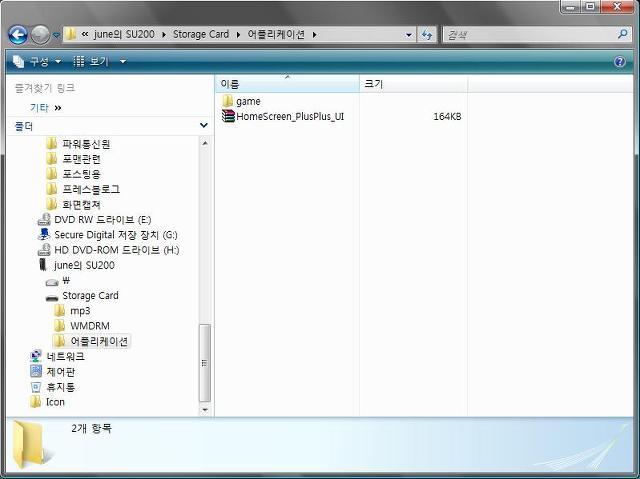Select 'june의 SU200' label in folder tree
The height and width of the screenshot is (479, 640).
(x=84, y=265)
